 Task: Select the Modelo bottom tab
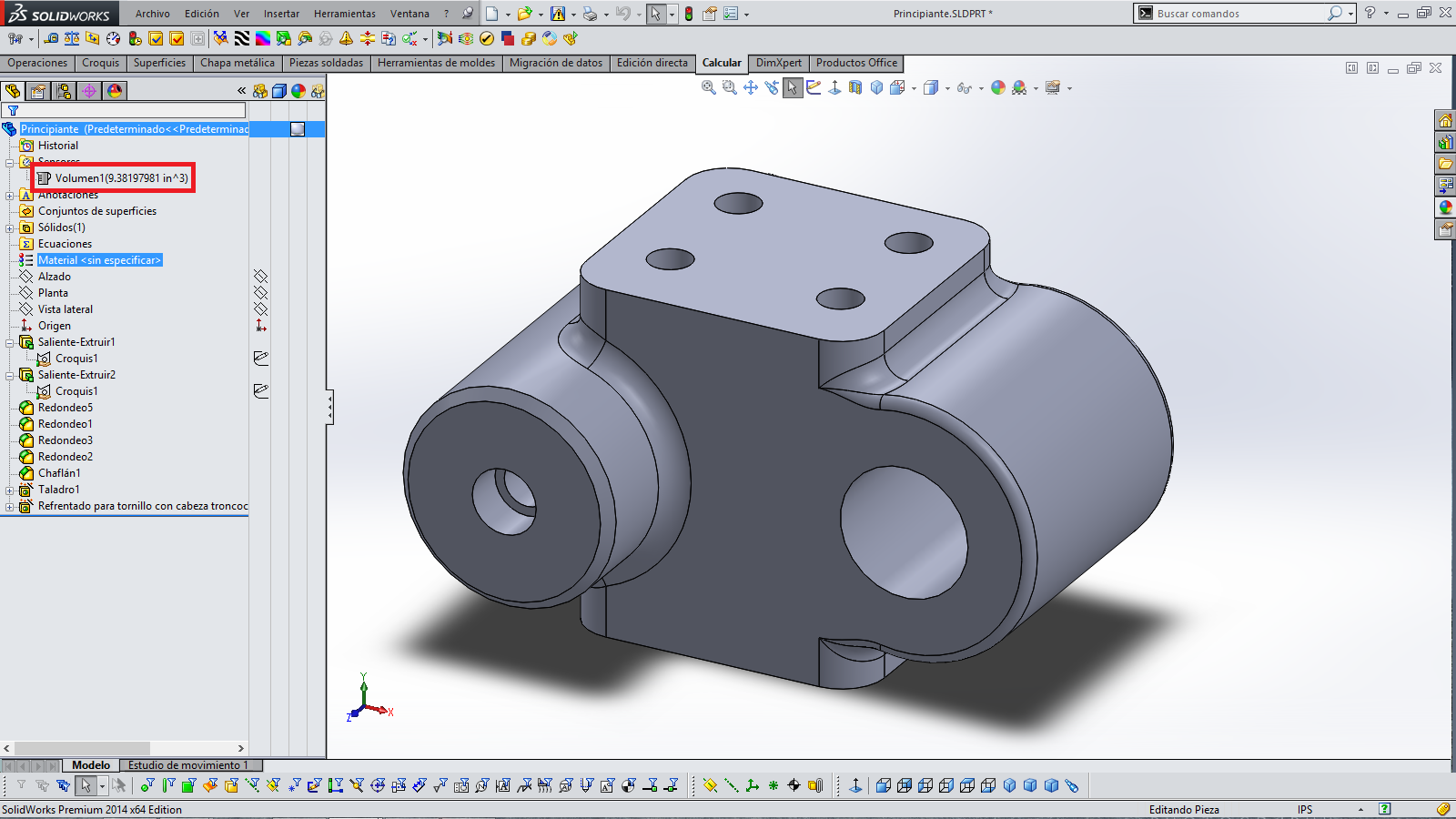tap(91, 765)
